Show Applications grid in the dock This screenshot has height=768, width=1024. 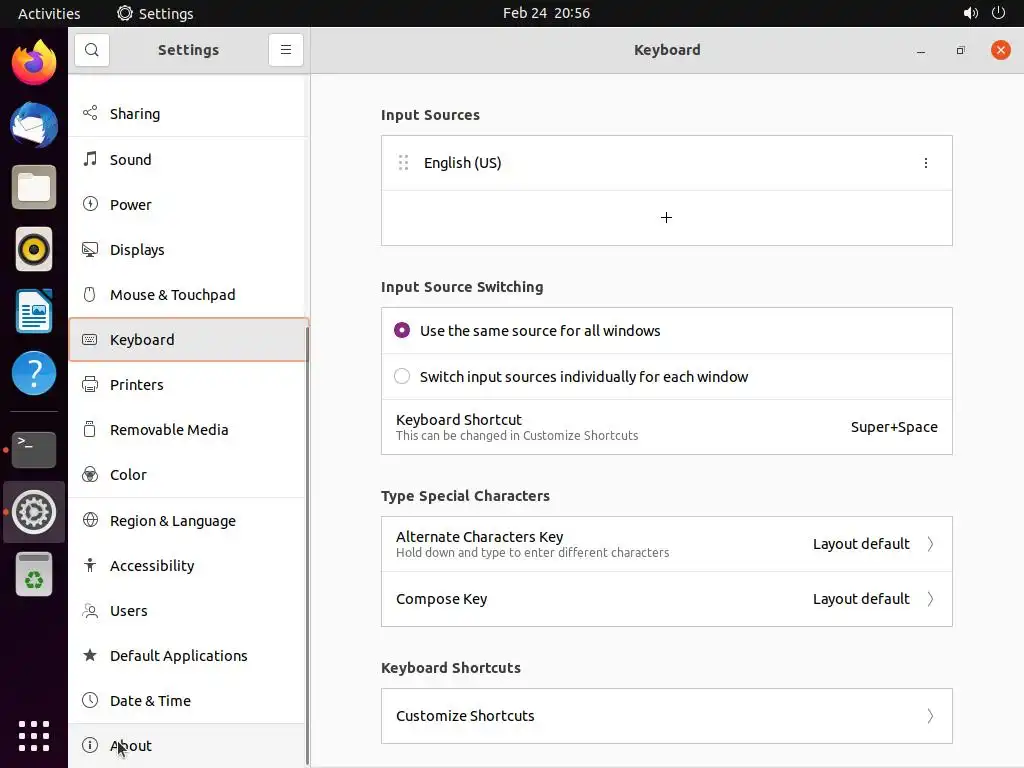[34, 735]
